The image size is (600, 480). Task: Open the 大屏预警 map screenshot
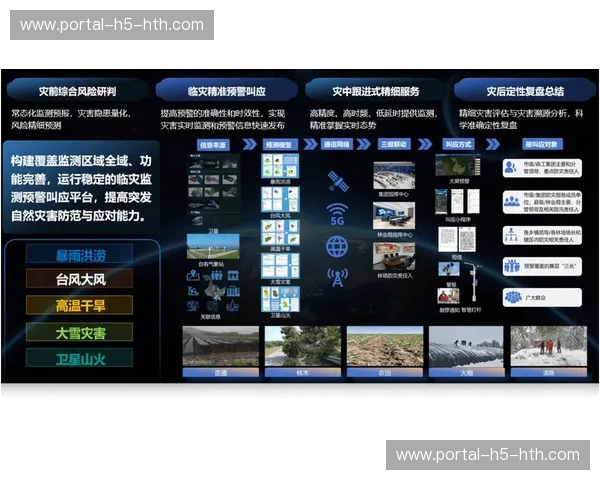[458, 165]
